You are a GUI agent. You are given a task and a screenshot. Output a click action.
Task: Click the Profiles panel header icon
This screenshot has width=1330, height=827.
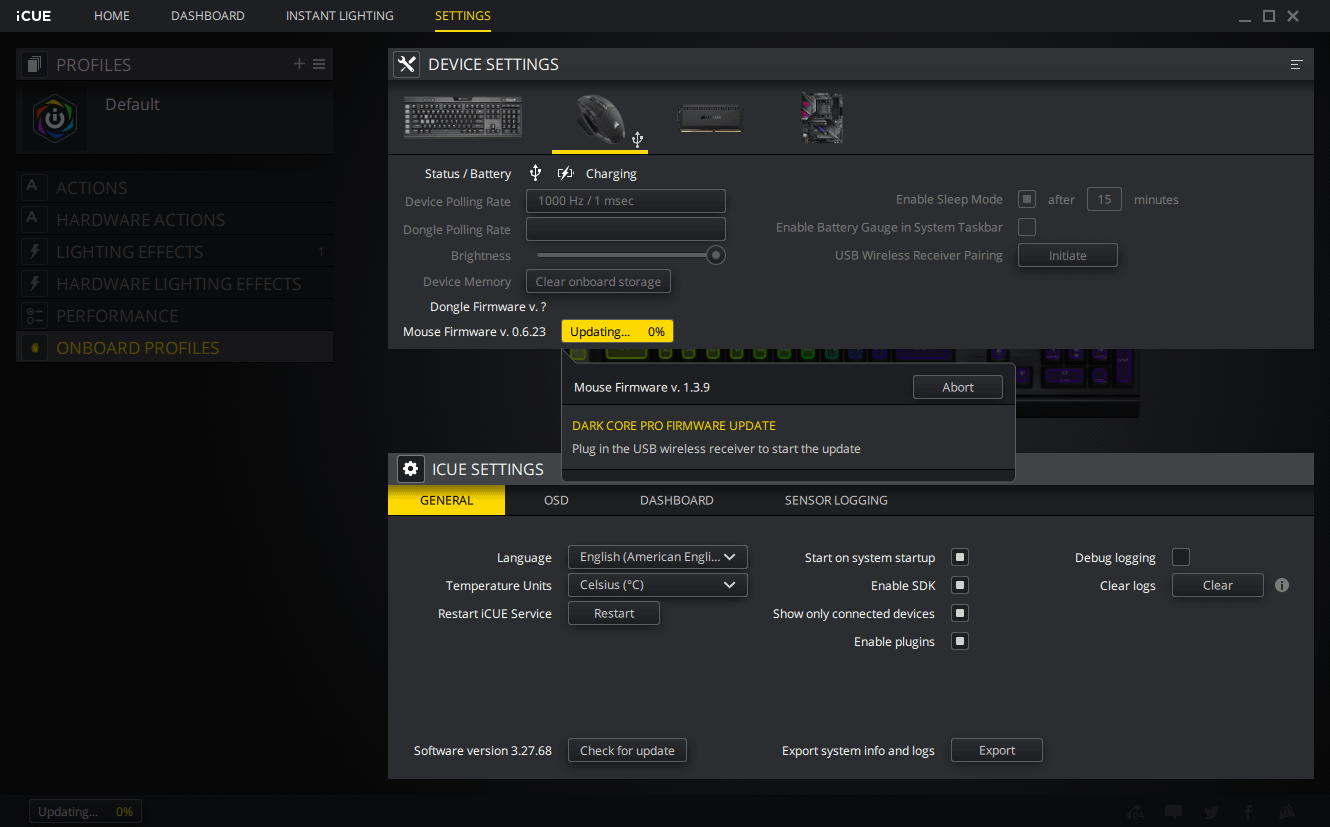(35, 65)
